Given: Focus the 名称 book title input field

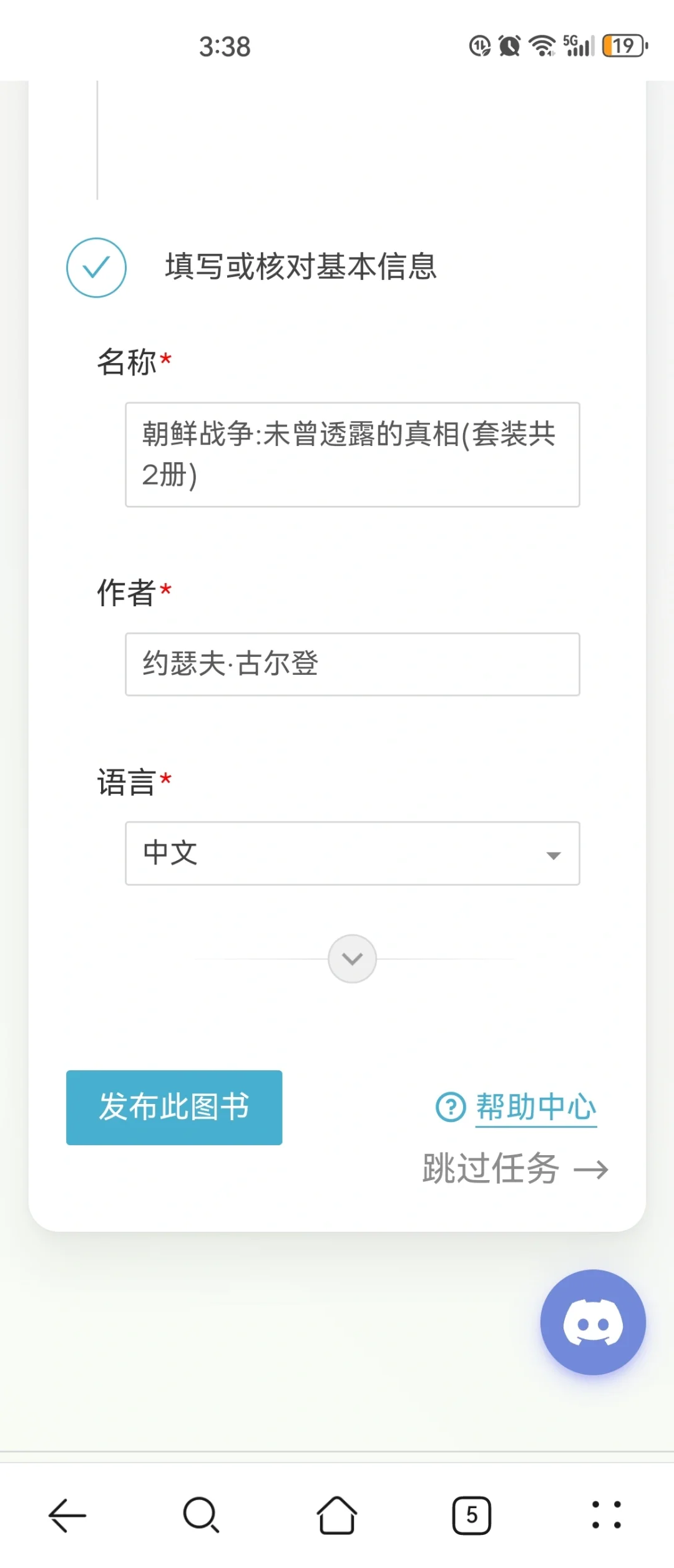Looking at the screenshot, I should [353, 454].
